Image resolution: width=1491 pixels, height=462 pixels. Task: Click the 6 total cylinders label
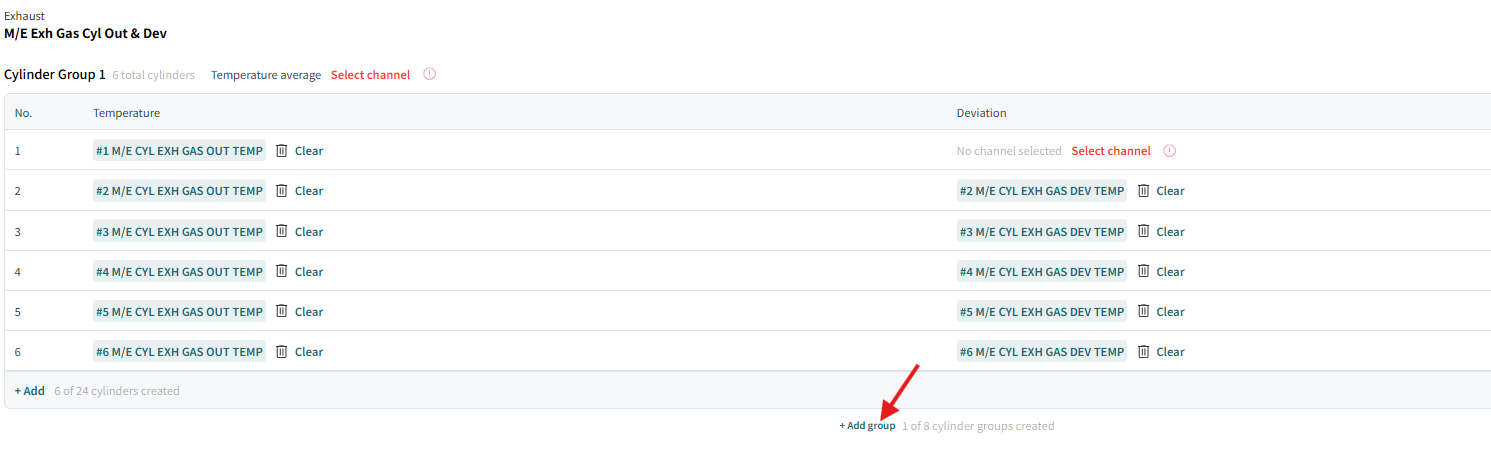point(154,75)
